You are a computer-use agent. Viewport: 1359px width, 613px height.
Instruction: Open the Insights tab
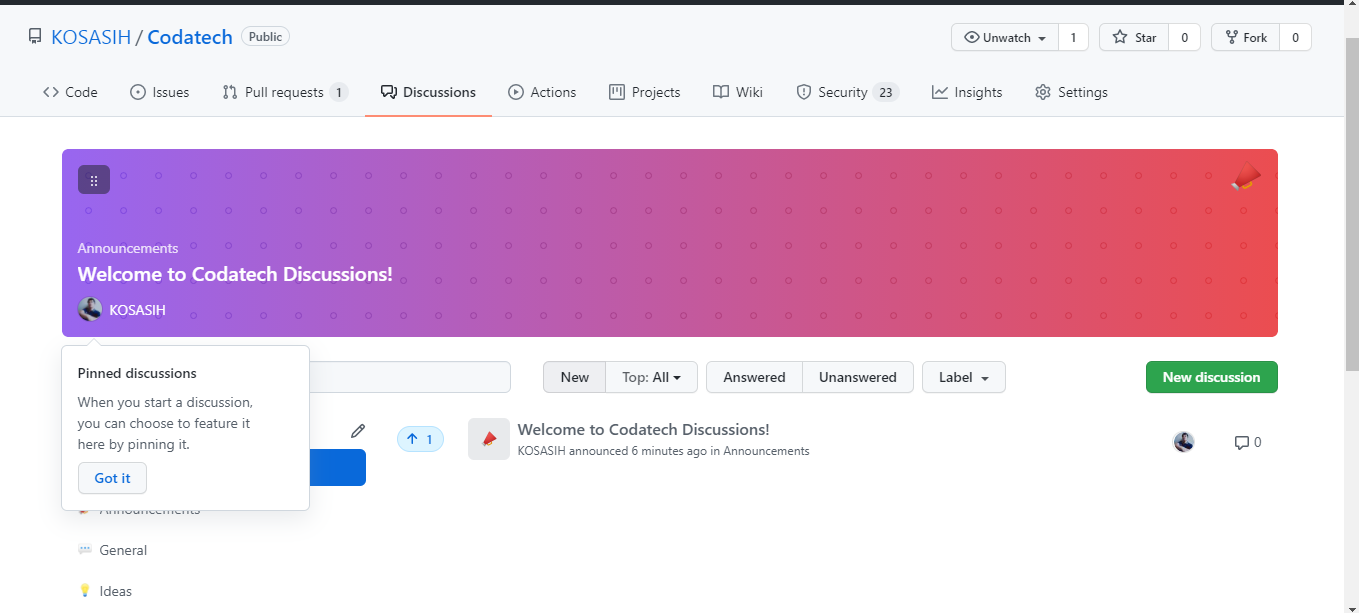[967, 92]
